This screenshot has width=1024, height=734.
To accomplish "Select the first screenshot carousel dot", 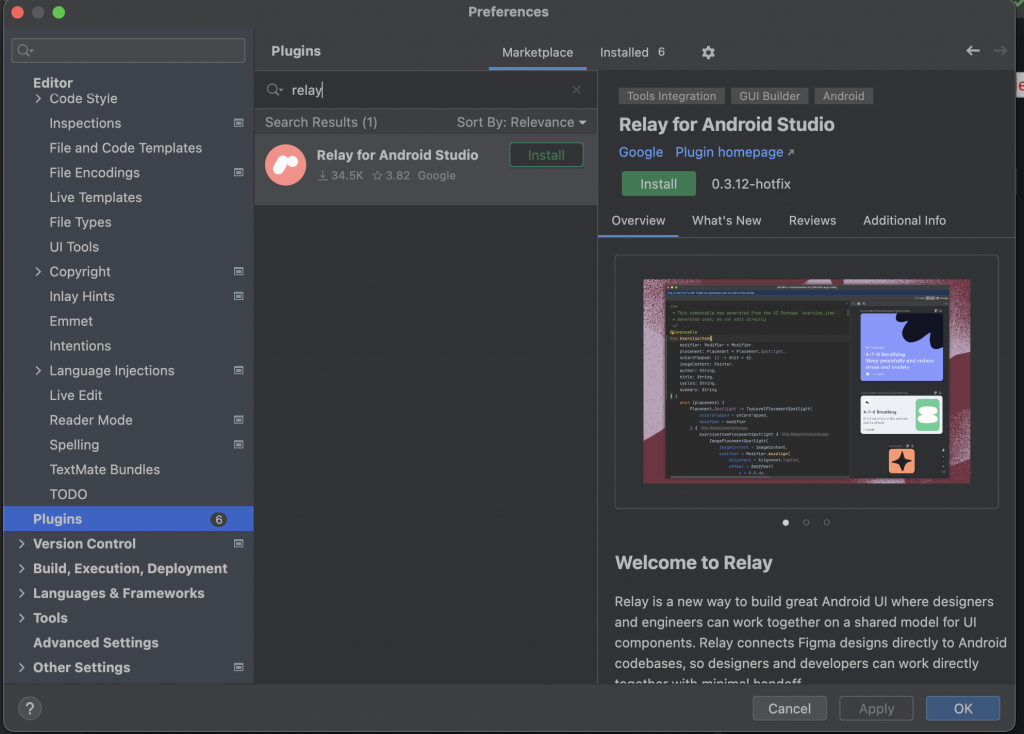I will (786, 522).
